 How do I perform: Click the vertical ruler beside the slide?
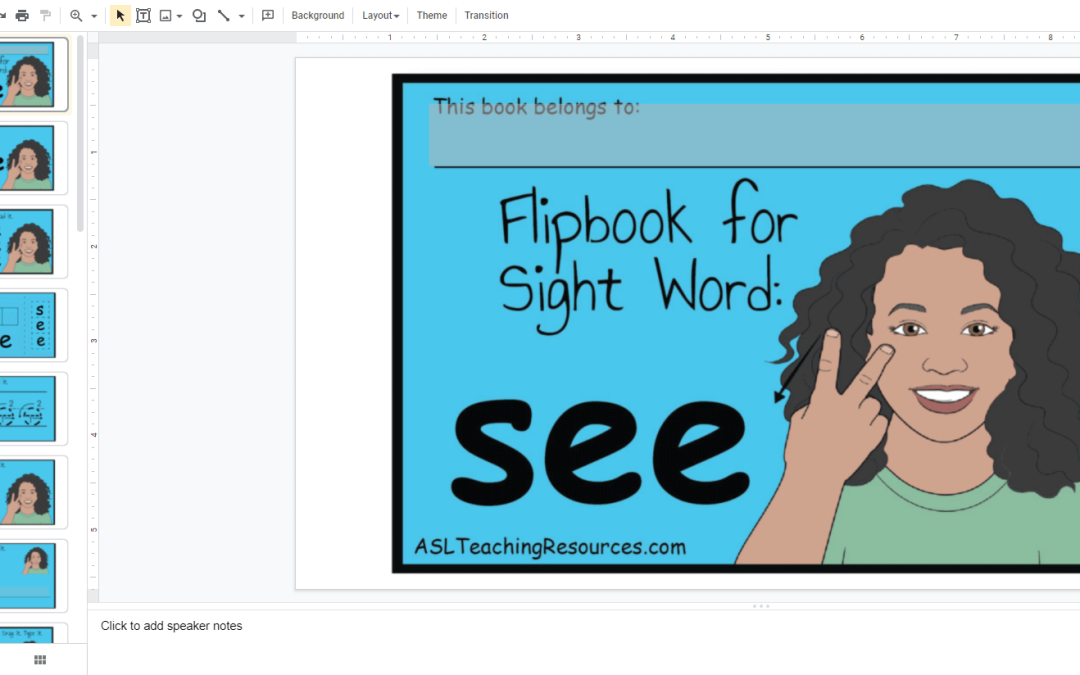[x=93, y=322]
